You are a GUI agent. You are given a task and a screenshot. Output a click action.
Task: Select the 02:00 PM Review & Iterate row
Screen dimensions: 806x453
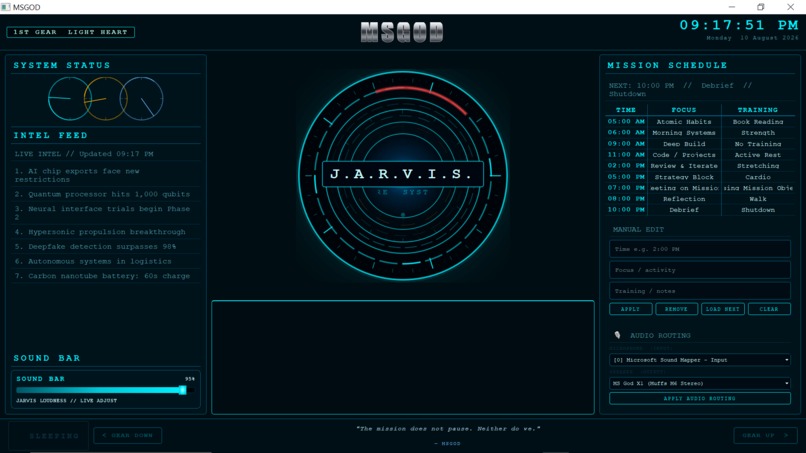[700, 166]
